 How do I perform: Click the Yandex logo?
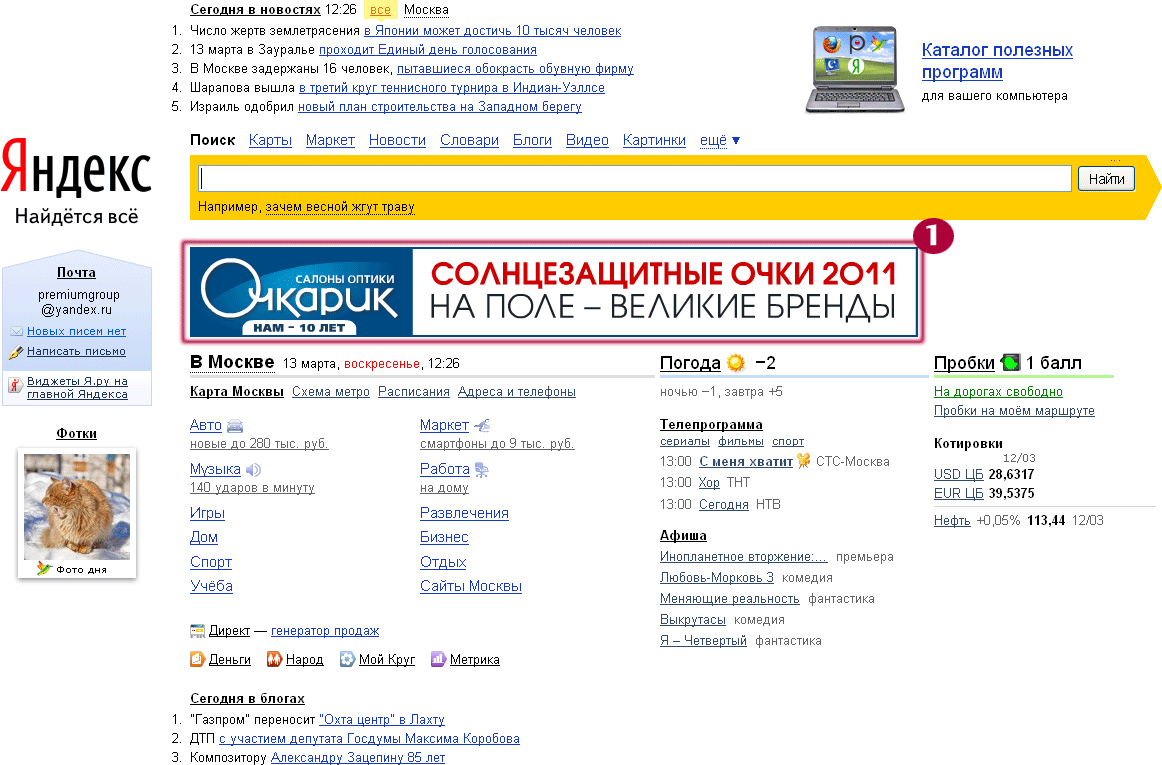click(76, 168)
